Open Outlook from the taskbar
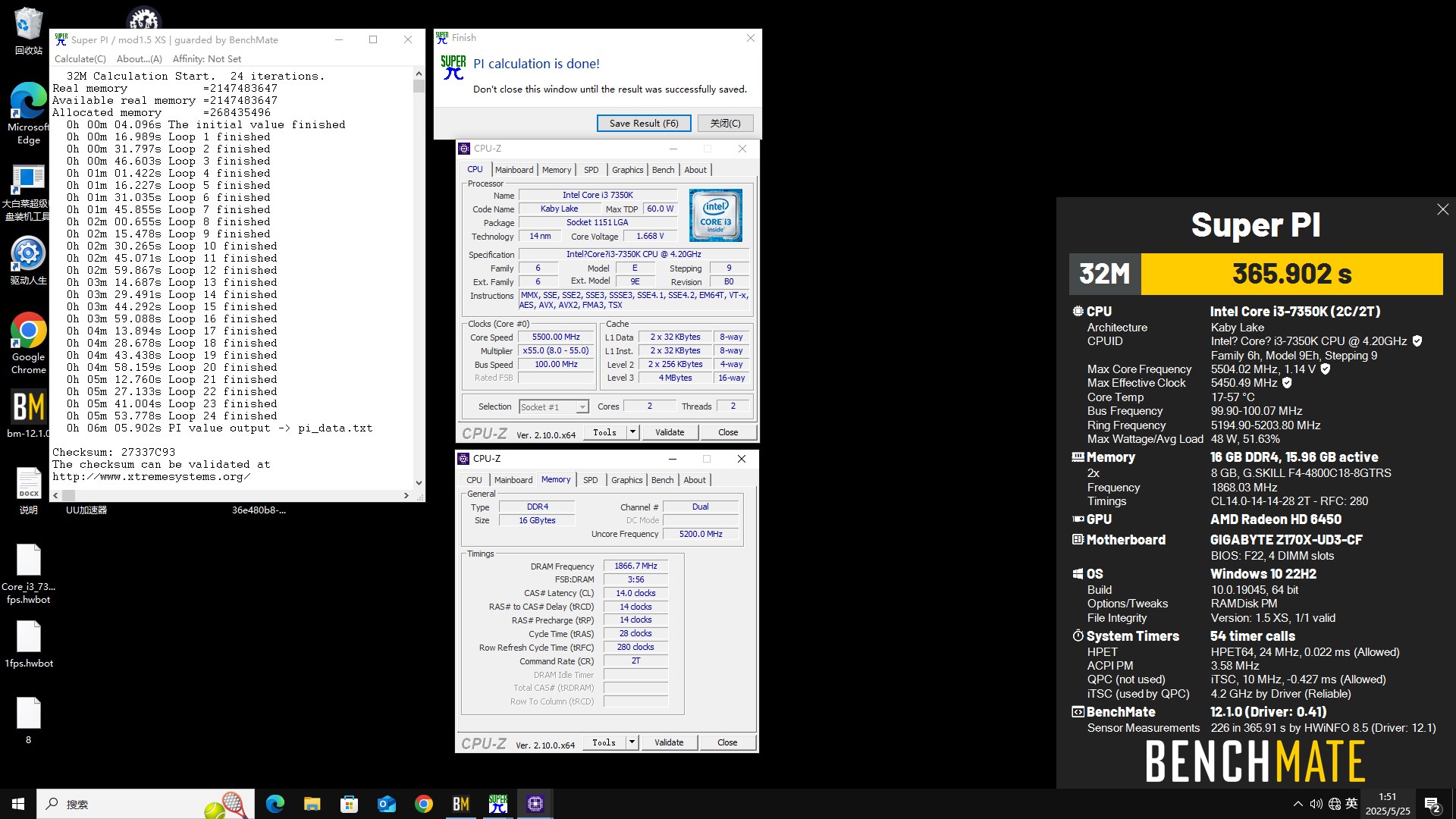 (x=386, y=804)
